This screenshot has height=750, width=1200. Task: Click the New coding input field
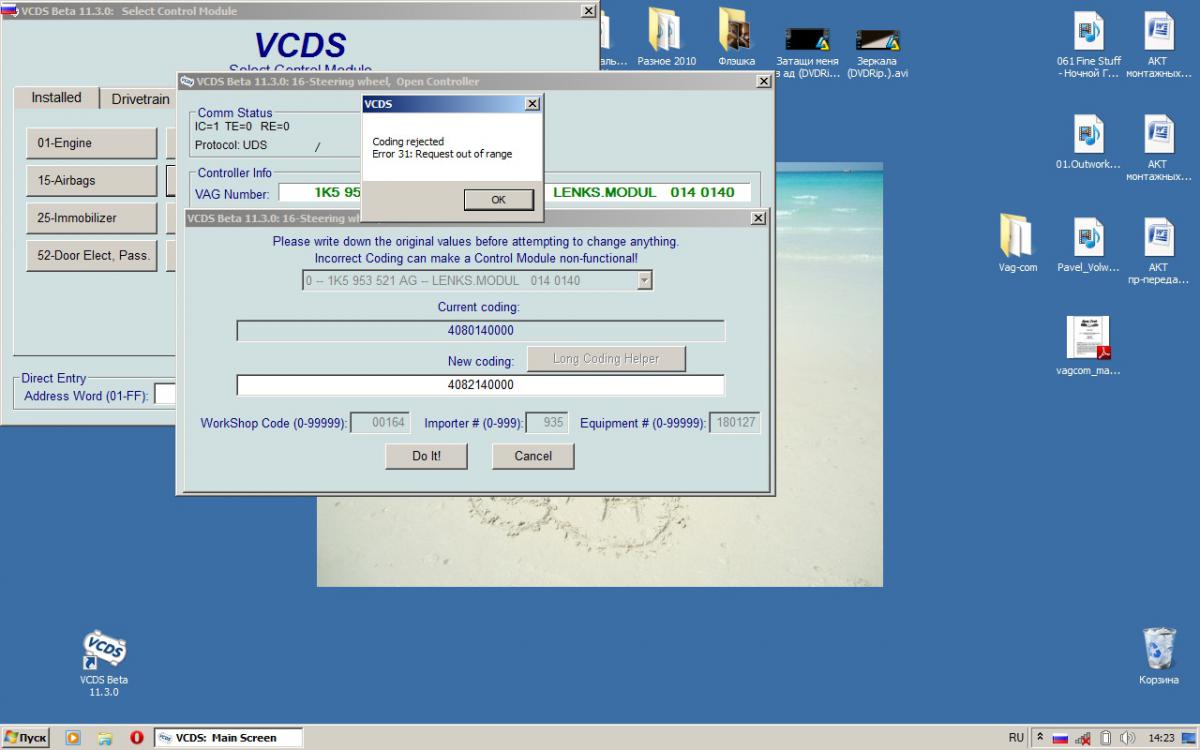[x=480, y=385]
